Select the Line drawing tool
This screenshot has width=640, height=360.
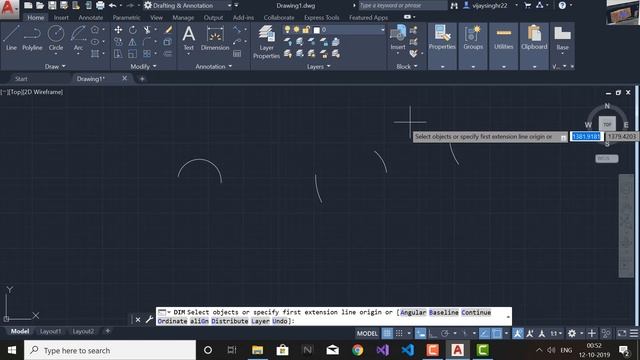click(x=11, y=38)
